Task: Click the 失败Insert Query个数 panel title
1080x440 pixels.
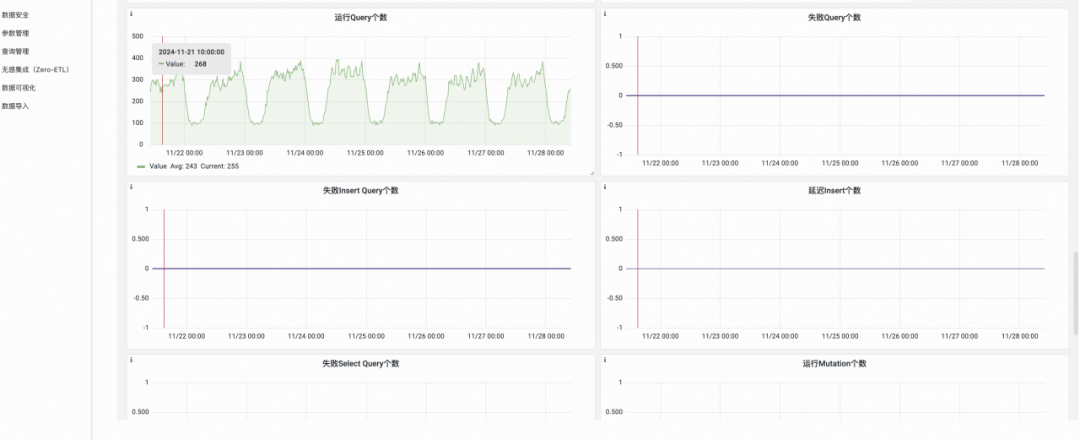Action: 360,190
